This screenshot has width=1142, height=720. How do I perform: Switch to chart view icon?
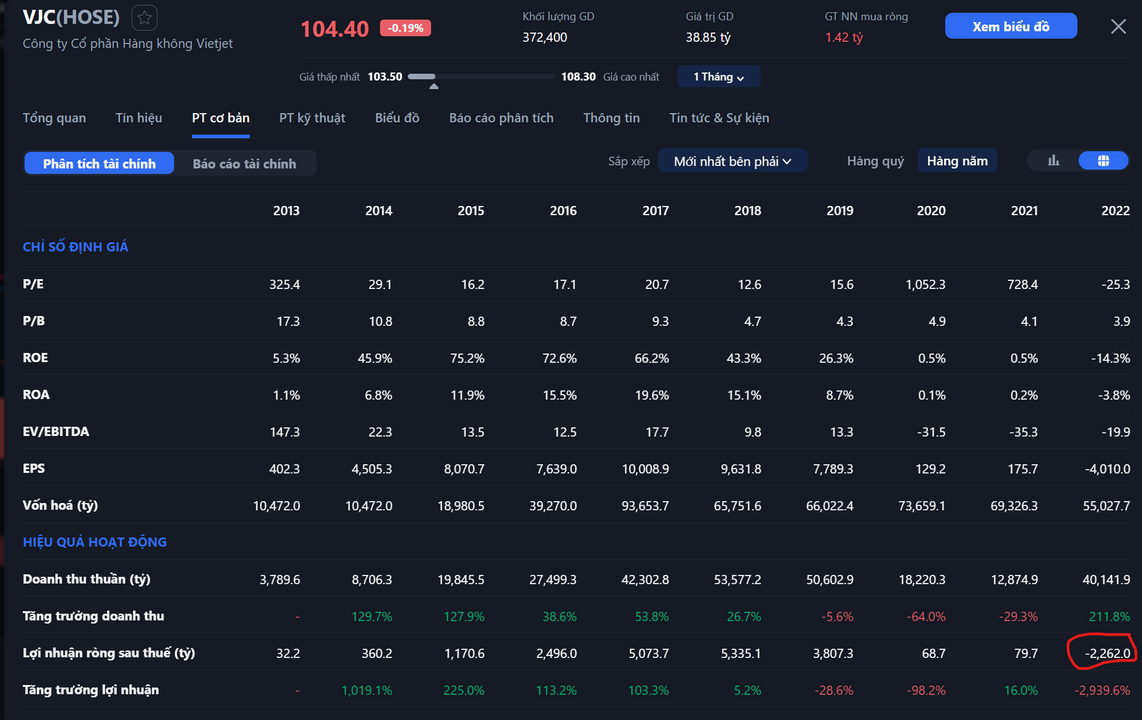(1053, 161)
